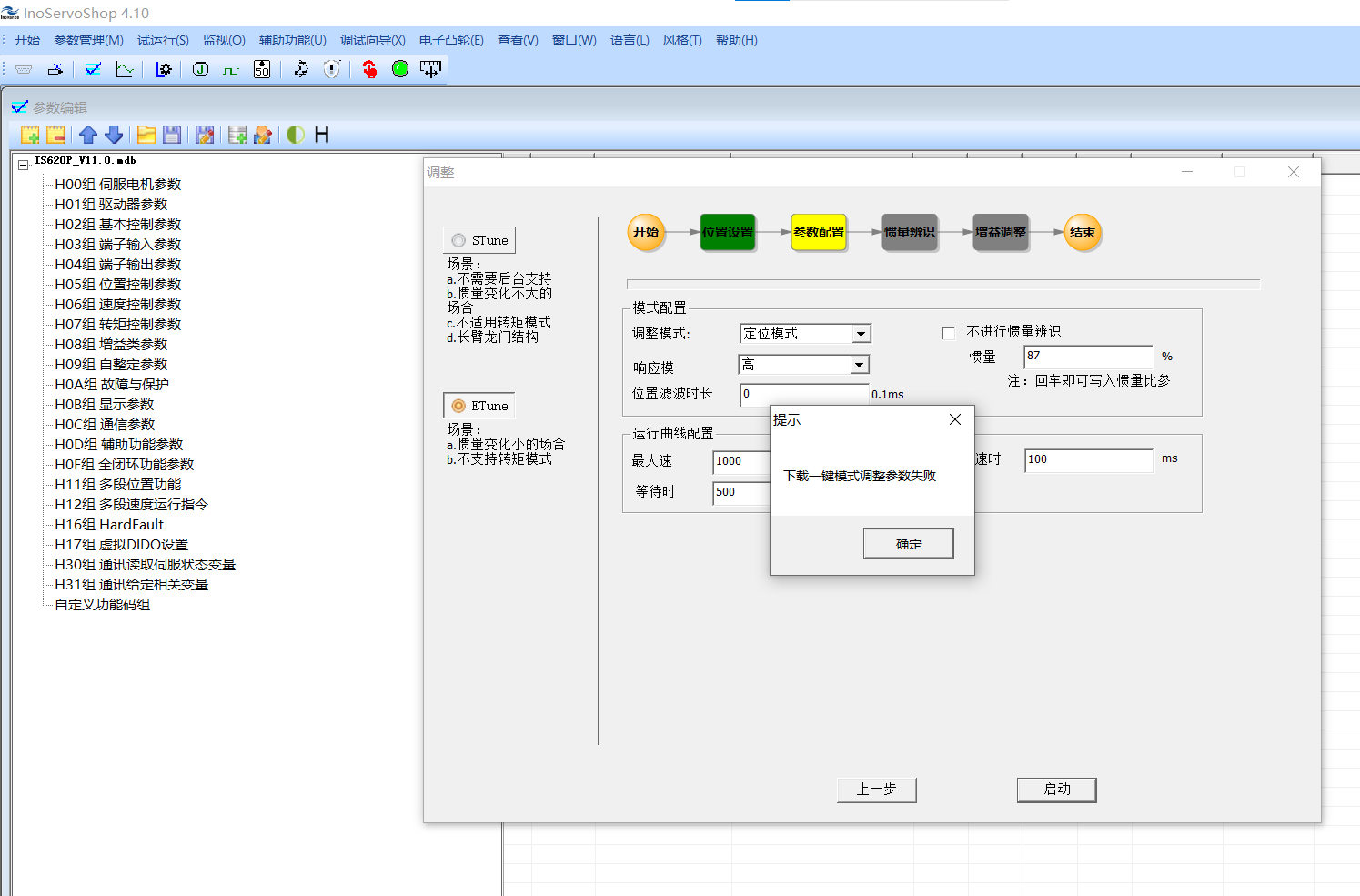1360x896 pixels.
Task: Click the 位置滤波时长 input field
Action: click(805, 394)
